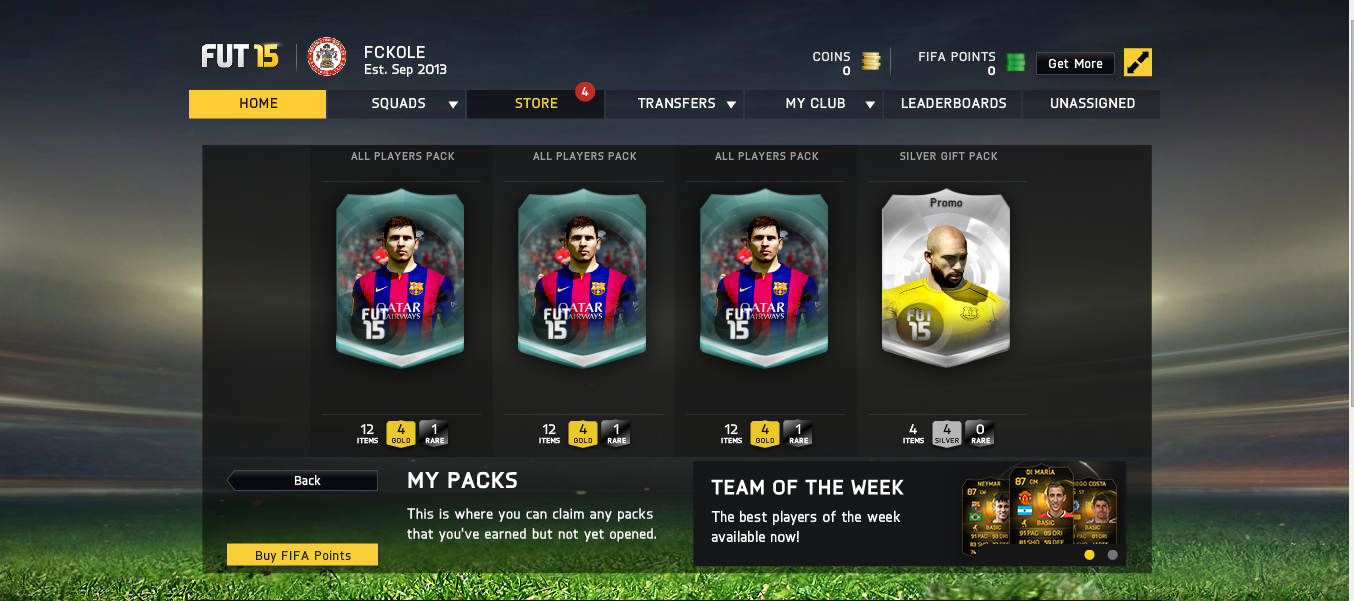Select the second carousel dot indicator

tap(1113, 554)
